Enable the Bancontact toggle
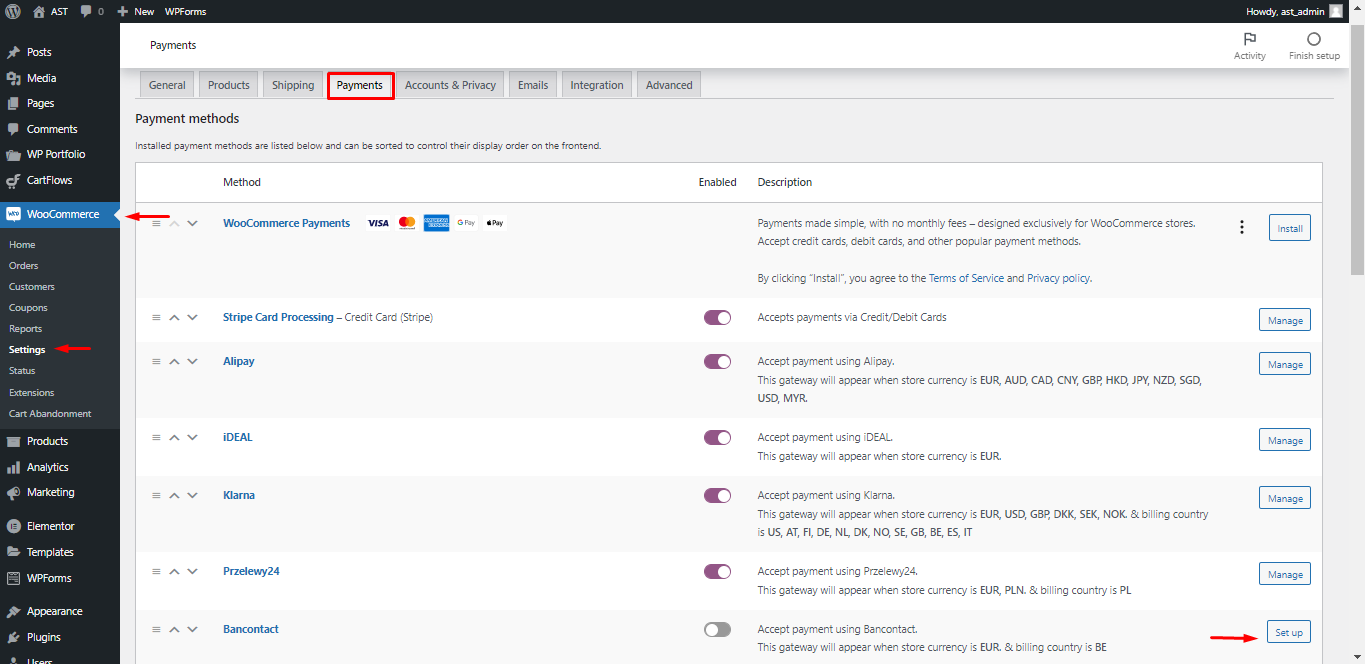The height and width of the screenshot is (664, 1365). [717, 629]
